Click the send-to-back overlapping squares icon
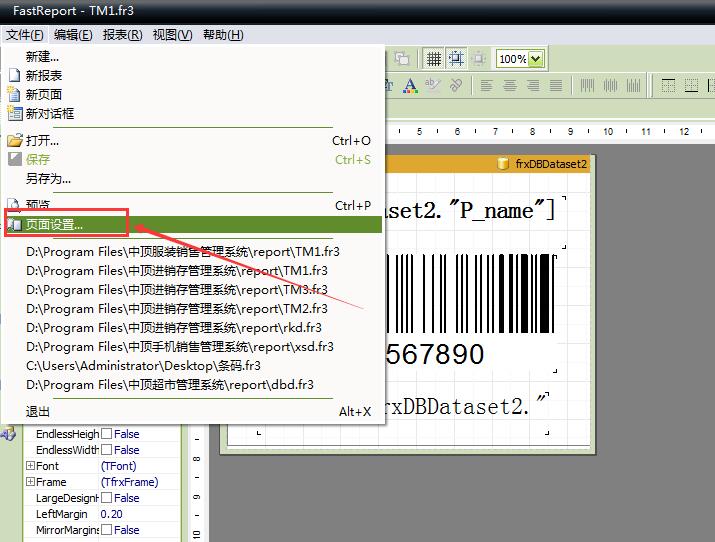The width and height of the screenshot is (715, 542). (x=402, y=59)
